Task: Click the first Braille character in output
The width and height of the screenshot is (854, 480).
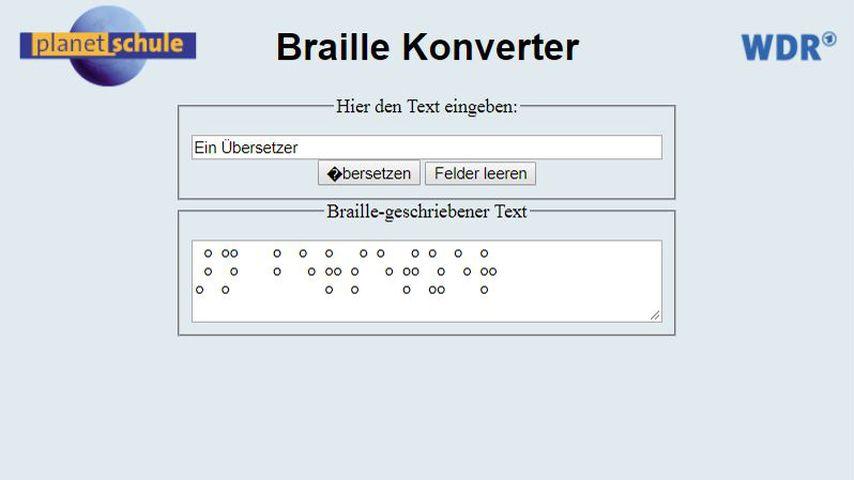Action: click(x=208, y=271)
